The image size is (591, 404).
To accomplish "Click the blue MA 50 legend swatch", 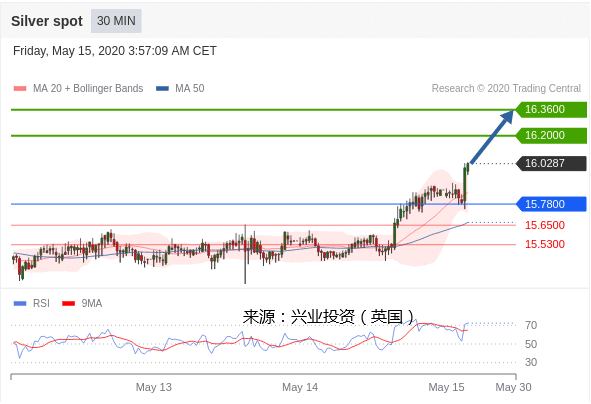I will point(162,89).
